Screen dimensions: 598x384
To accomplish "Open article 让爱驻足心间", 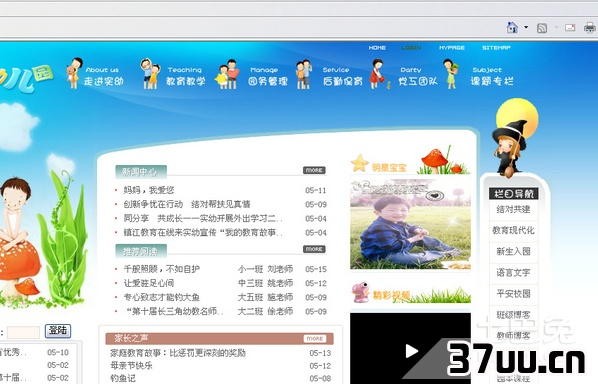I will point(149,283).
